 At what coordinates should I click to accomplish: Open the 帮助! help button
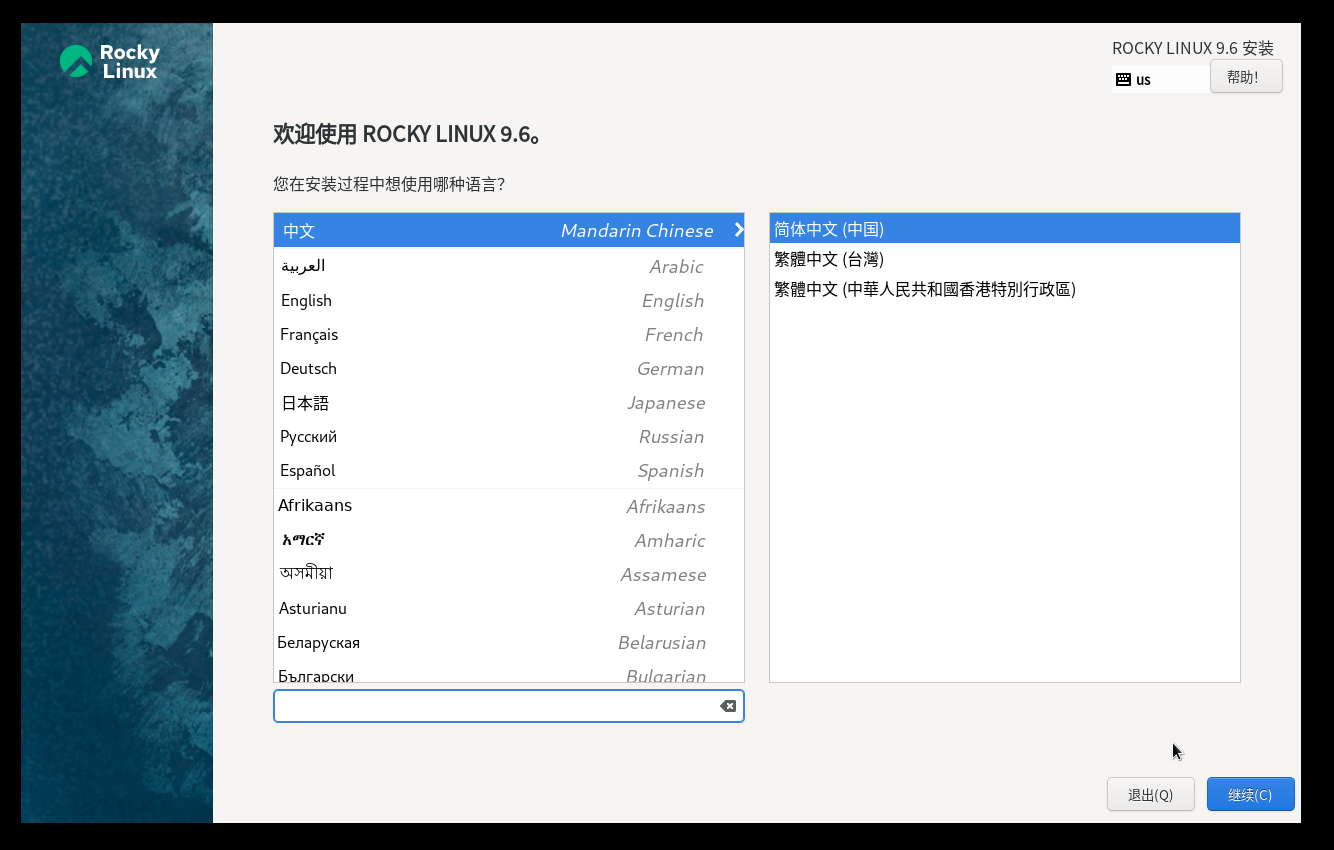1246,76
